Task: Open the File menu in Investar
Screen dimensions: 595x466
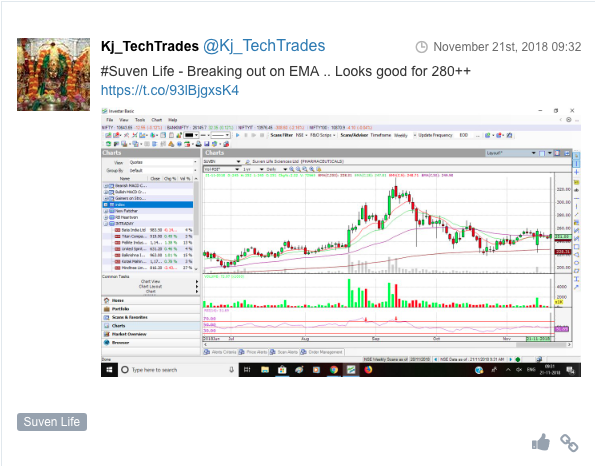Action: (x=110, y=120)
